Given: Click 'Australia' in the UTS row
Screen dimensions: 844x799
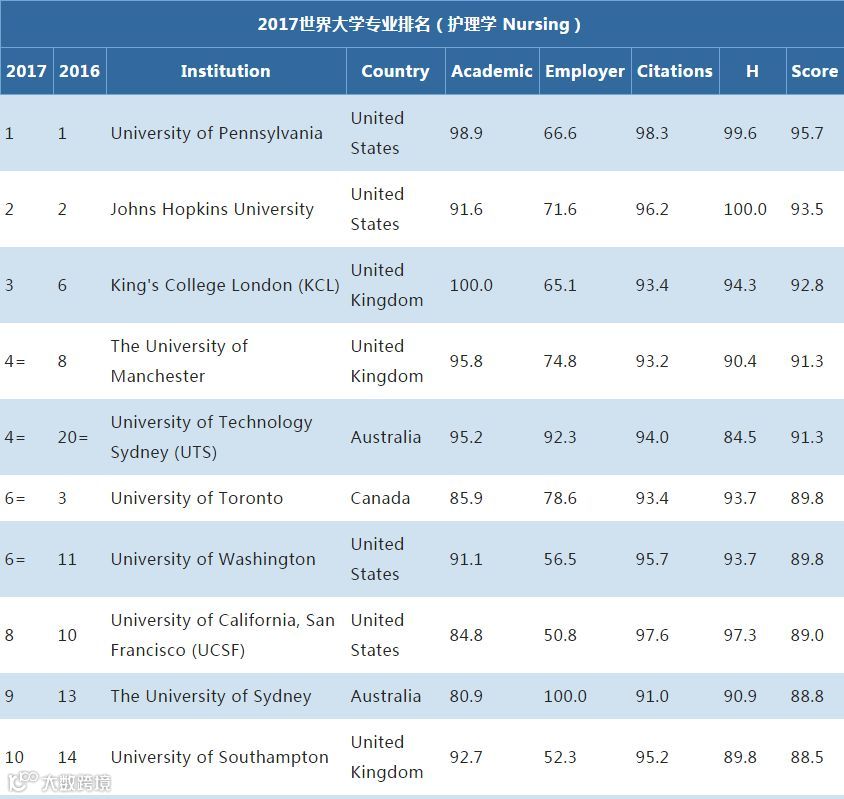Looking at the screenshot, I should pyautogui.click(x=386, y=437).
